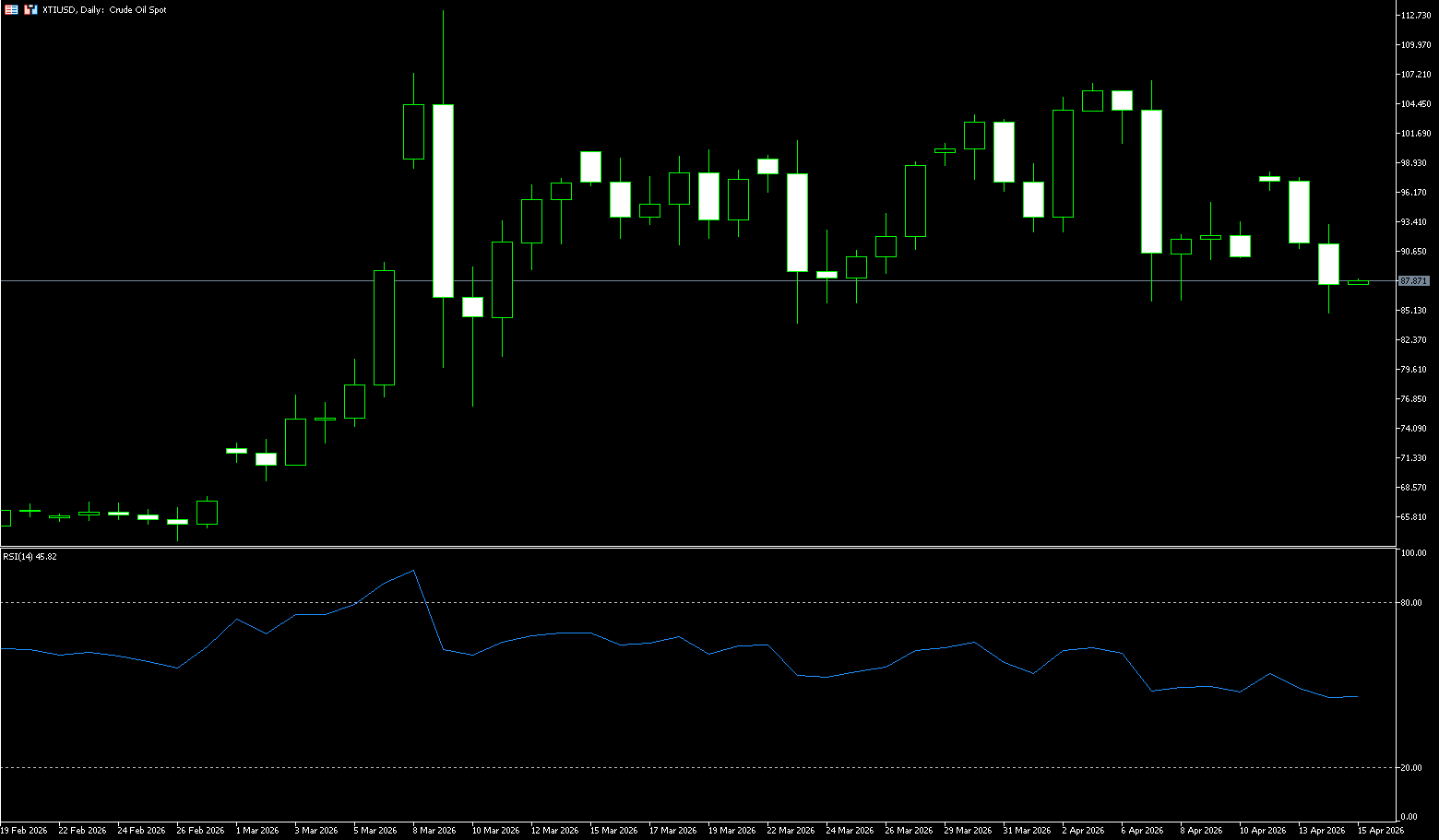Select the horizontal current price line
This screenshot has height=840, width=1439.
coord(646,280)
